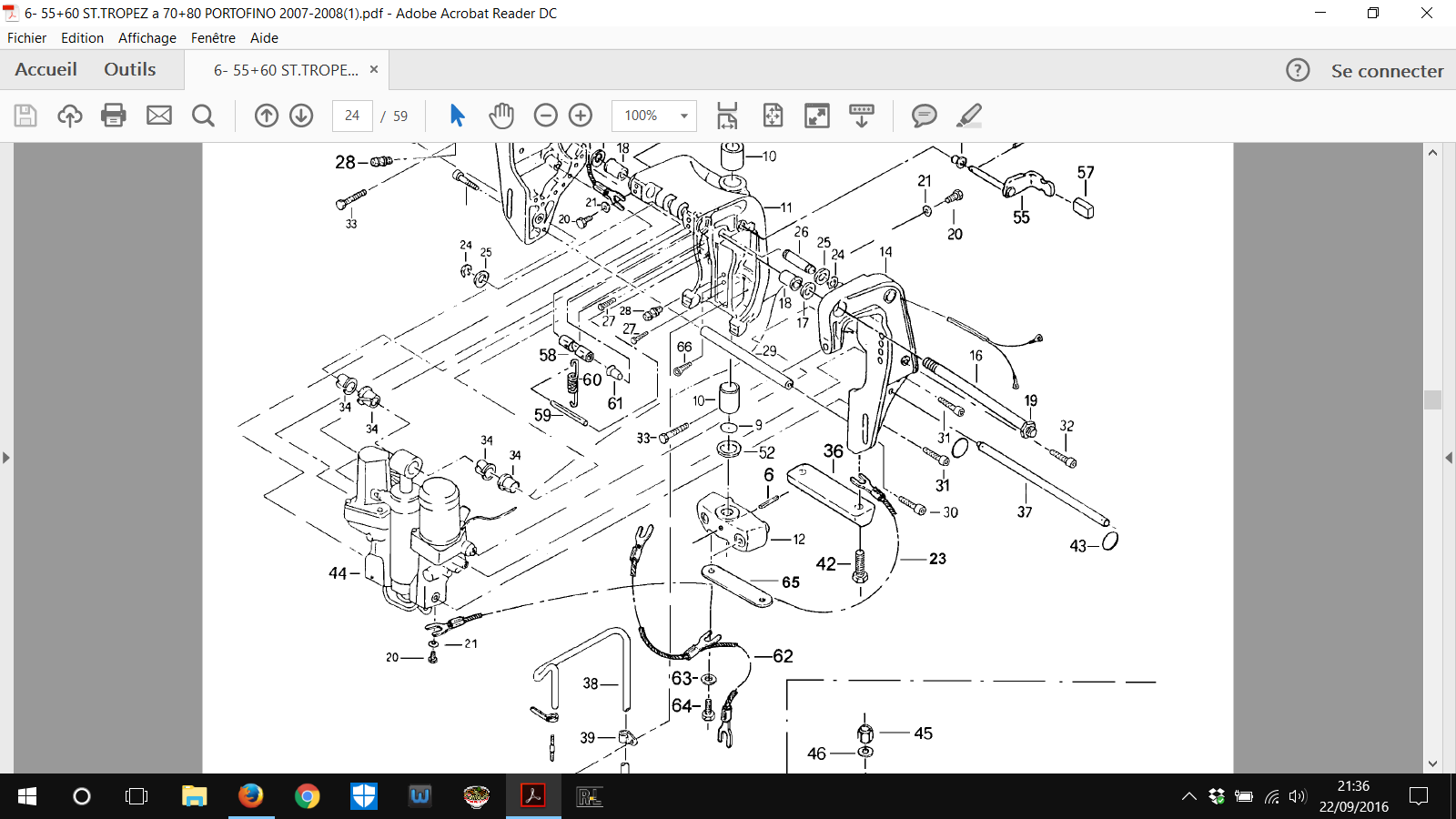Viewport: 1456px width, 819px height.
Task: Go to previous page arrow
Action: coord(267,116)
